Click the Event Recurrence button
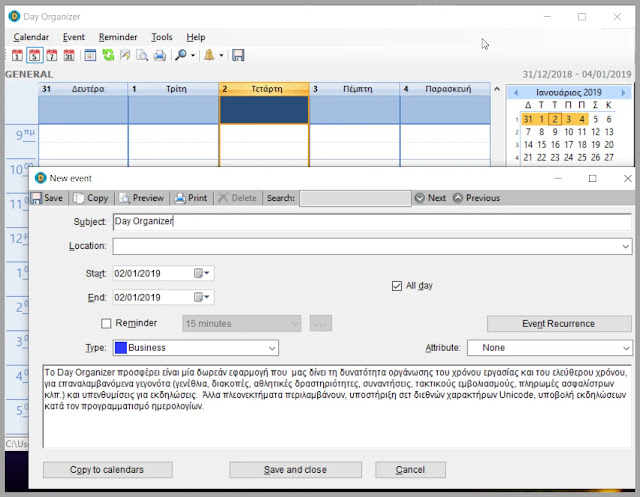Image resolution: width=640 pixels, height=497 pixels. (x=559, y=324)
